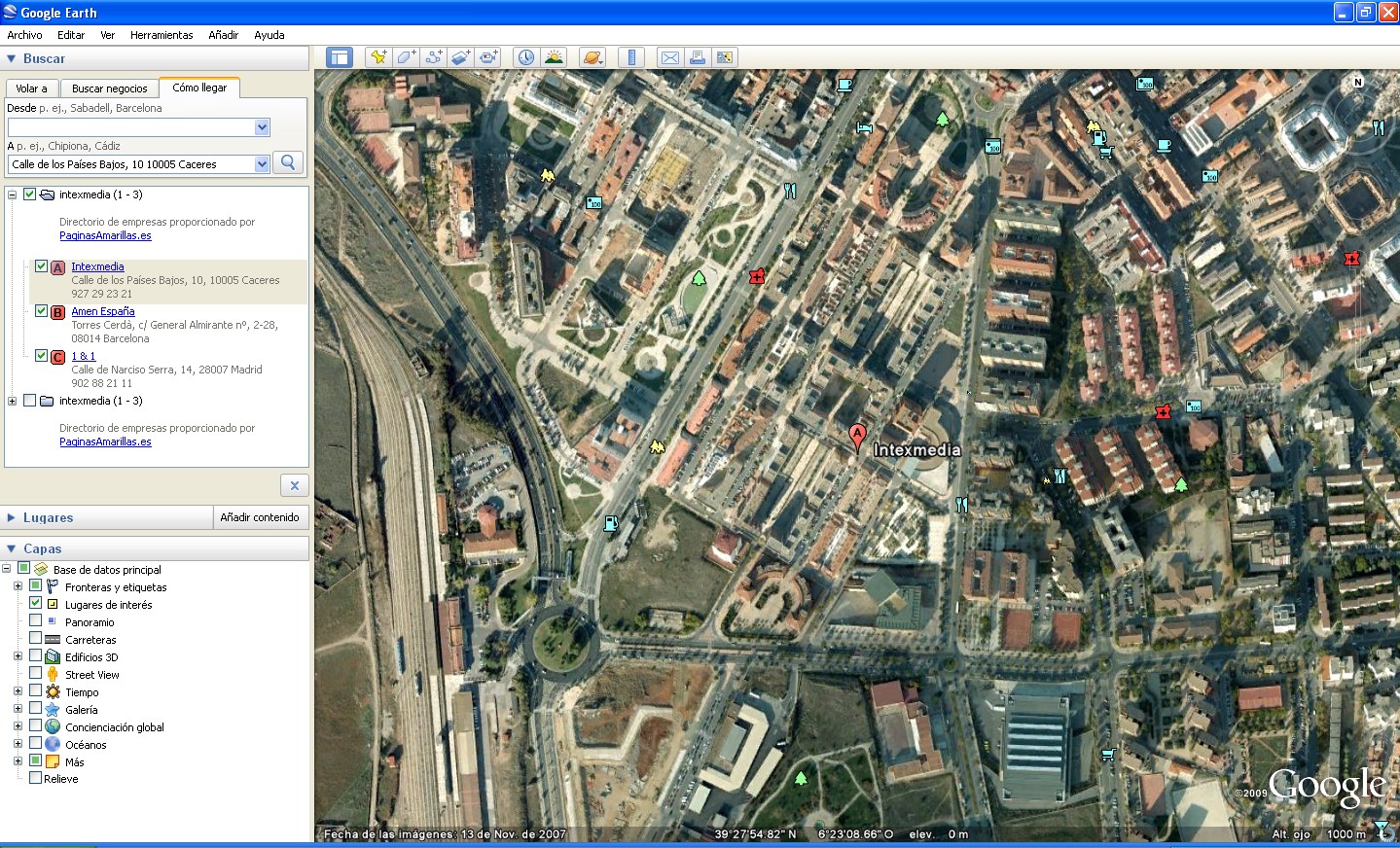Expand the Lugares panel

(12, 517)
